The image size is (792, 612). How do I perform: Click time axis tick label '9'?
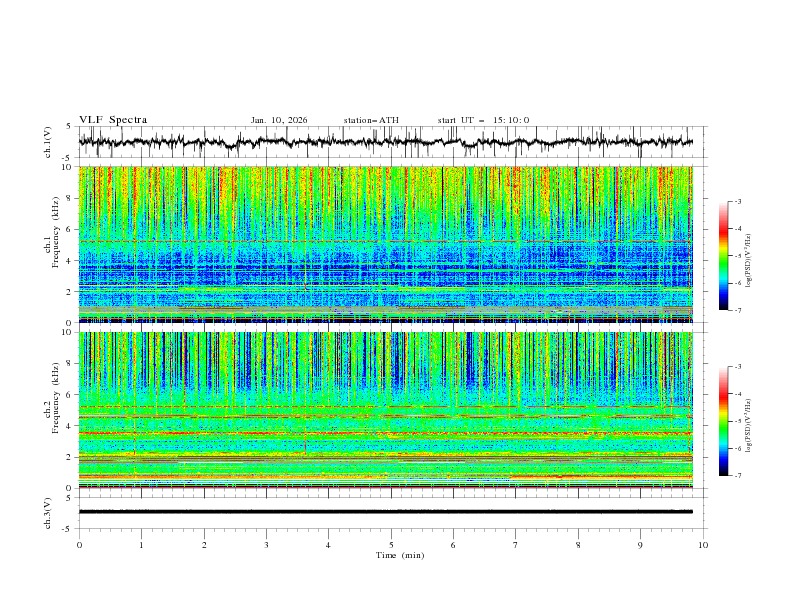640,545
